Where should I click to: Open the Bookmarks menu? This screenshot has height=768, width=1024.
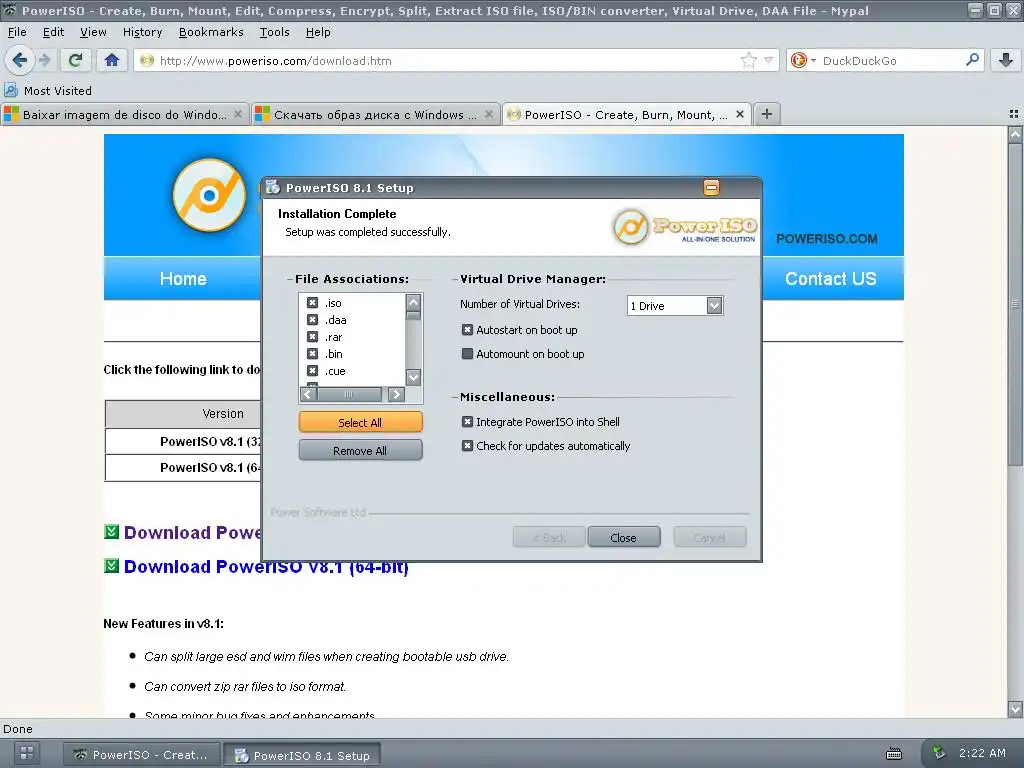tap(211, 32)
